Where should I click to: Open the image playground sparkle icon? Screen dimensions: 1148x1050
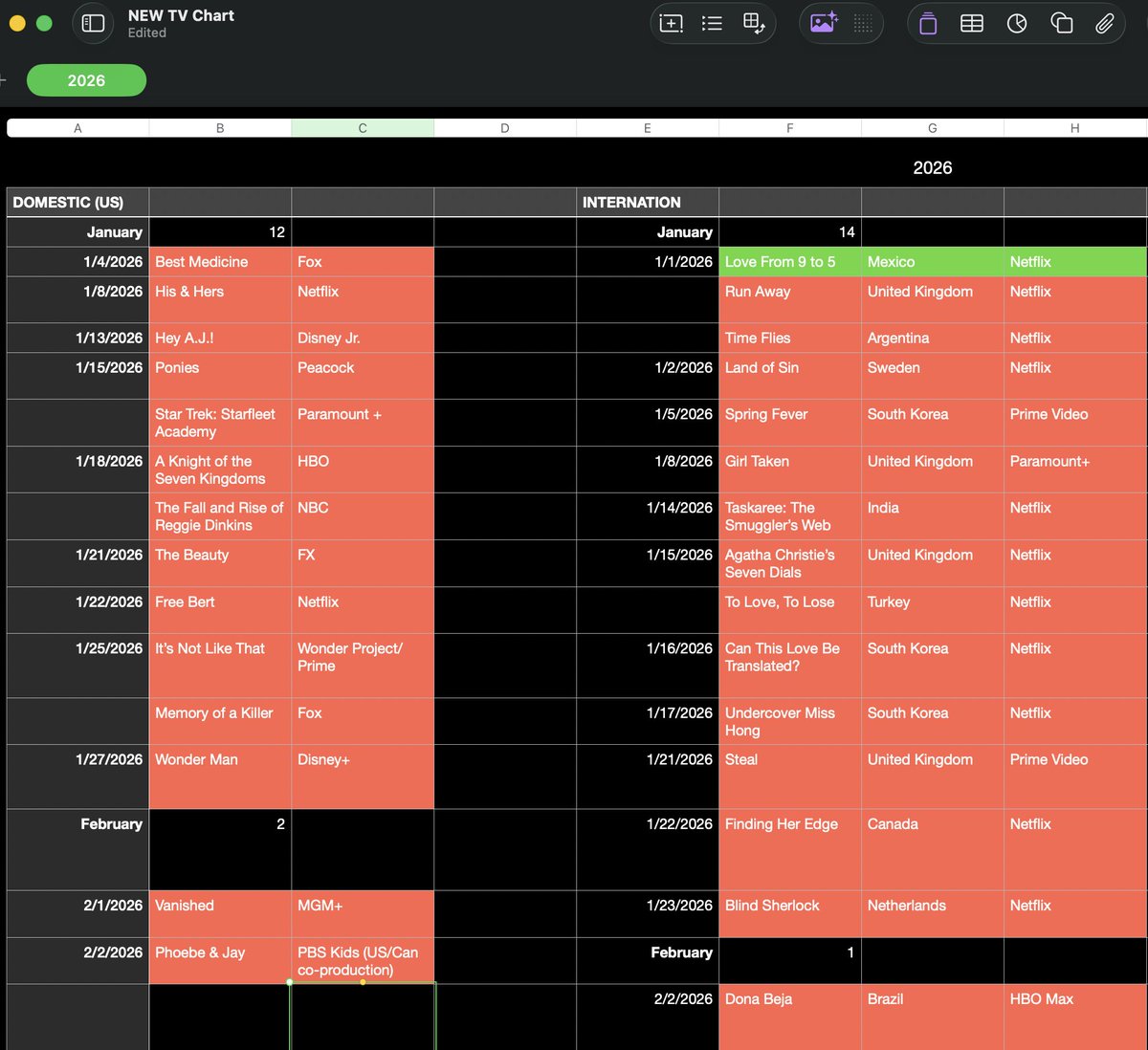click(824, 24)
